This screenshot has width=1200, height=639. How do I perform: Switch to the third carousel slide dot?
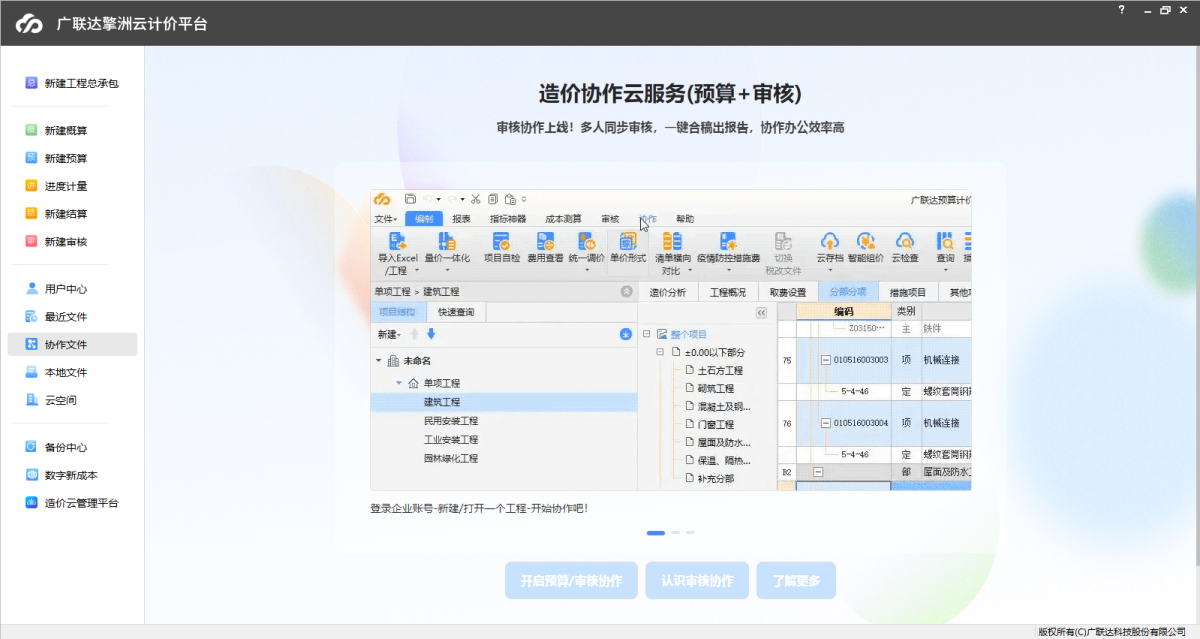(x=690, y=533)
